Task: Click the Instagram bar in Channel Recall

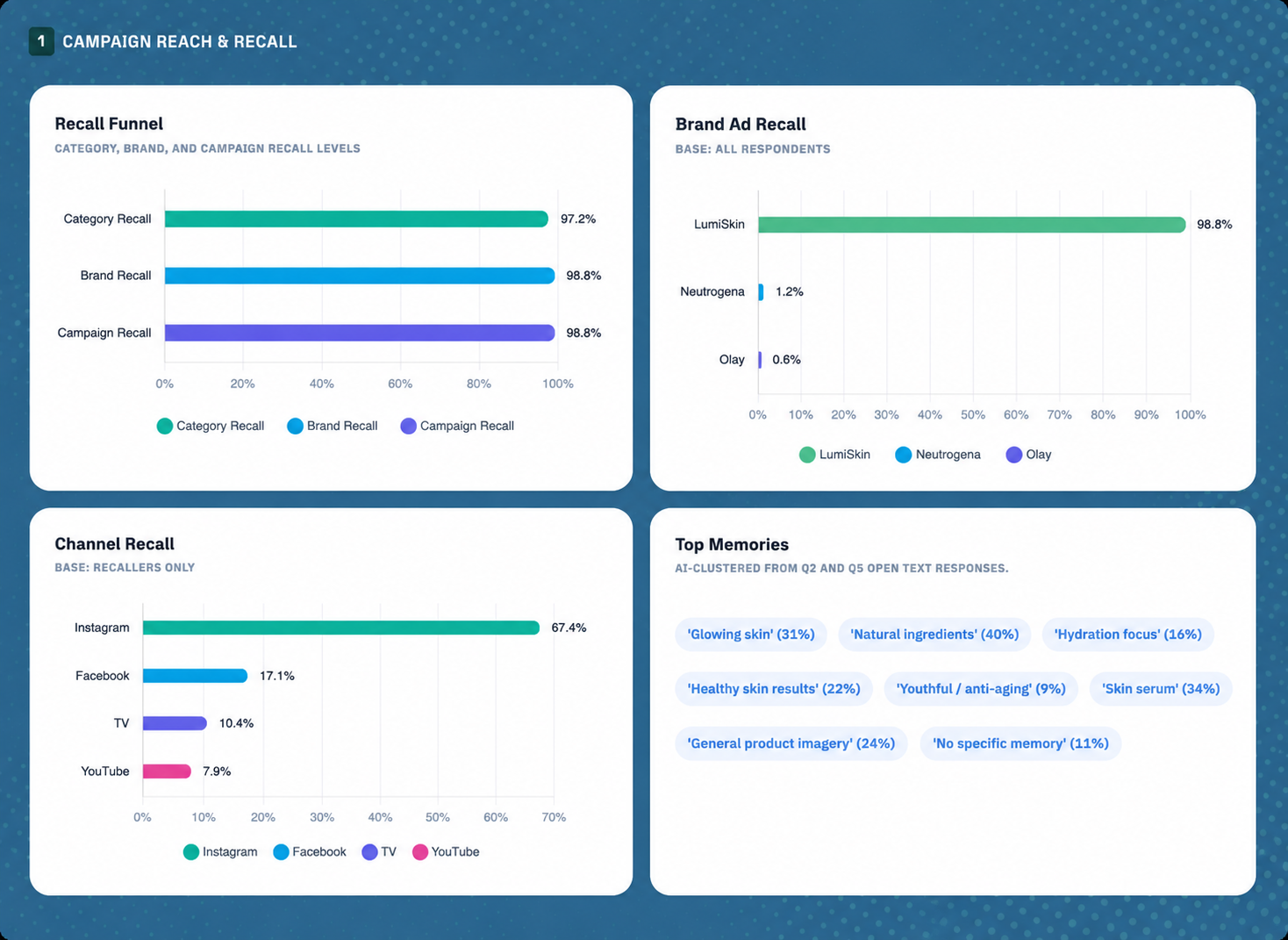Action: point(341,628)
